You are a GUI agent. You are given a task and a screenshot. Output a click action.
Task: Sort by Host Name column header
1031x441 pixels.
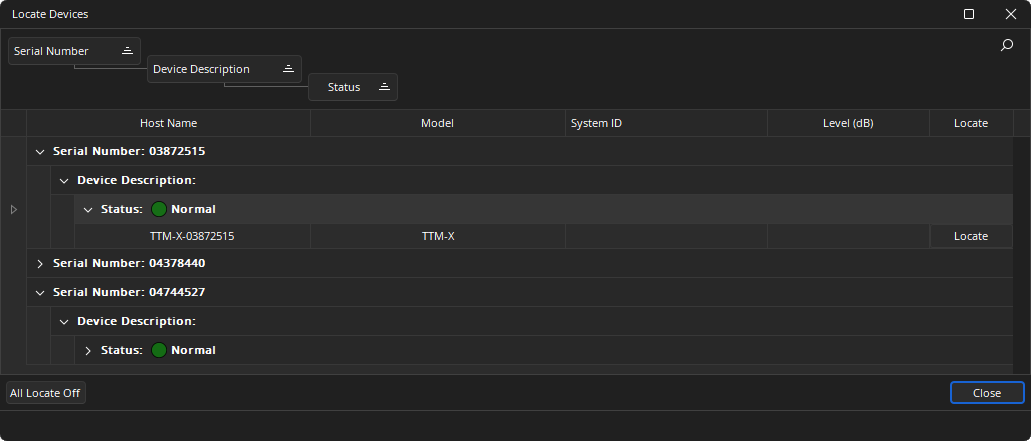[x=168, y=124]
